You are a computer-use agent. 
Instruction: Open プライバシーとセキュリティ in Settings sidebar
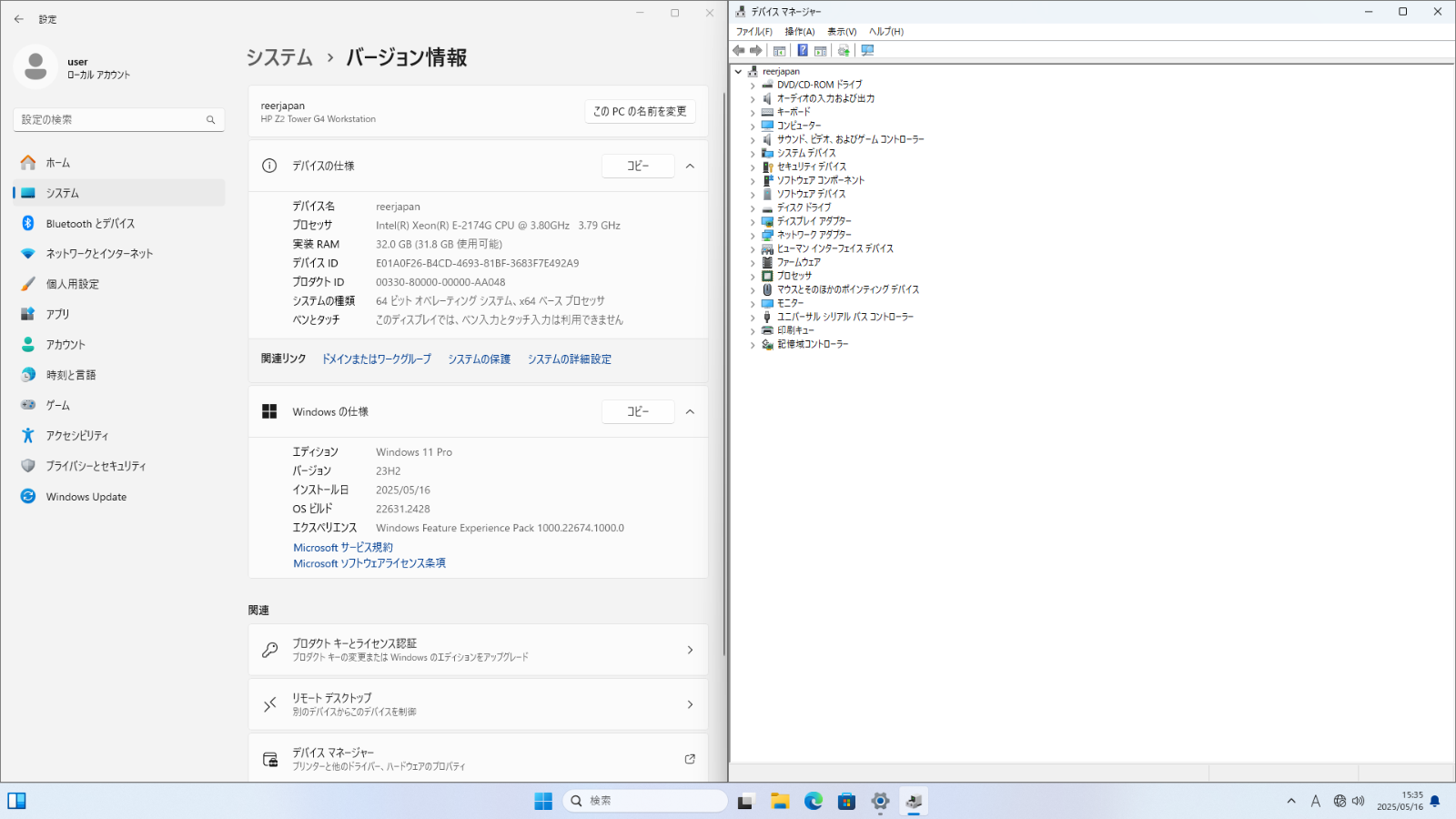pyautogui.click(x=119, y=466)
